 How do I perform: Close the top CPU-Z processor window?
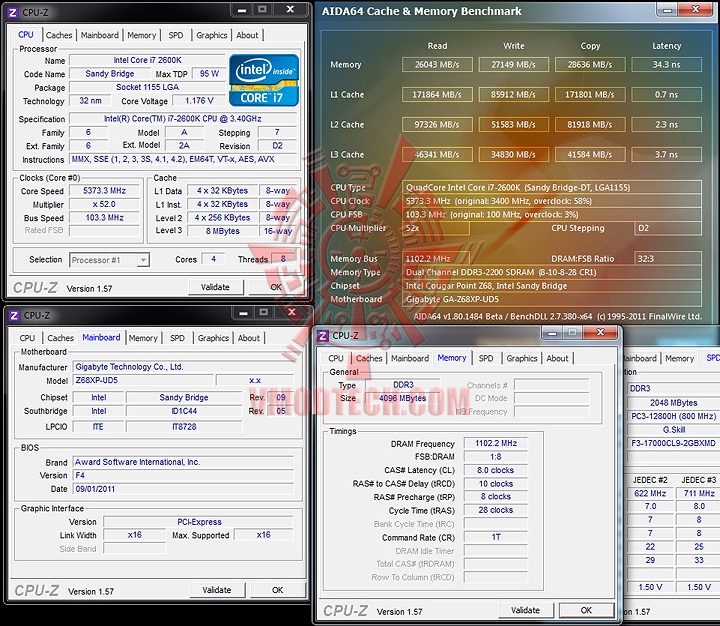[290, 10]
